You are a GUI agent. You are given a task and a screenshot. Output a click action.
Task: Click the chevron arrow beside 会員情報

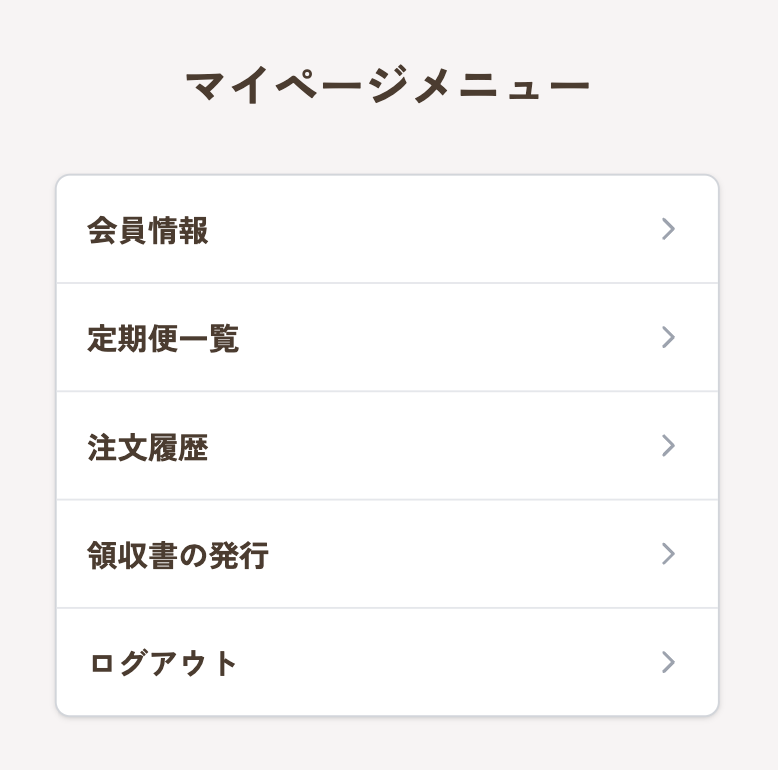(669, 230)
